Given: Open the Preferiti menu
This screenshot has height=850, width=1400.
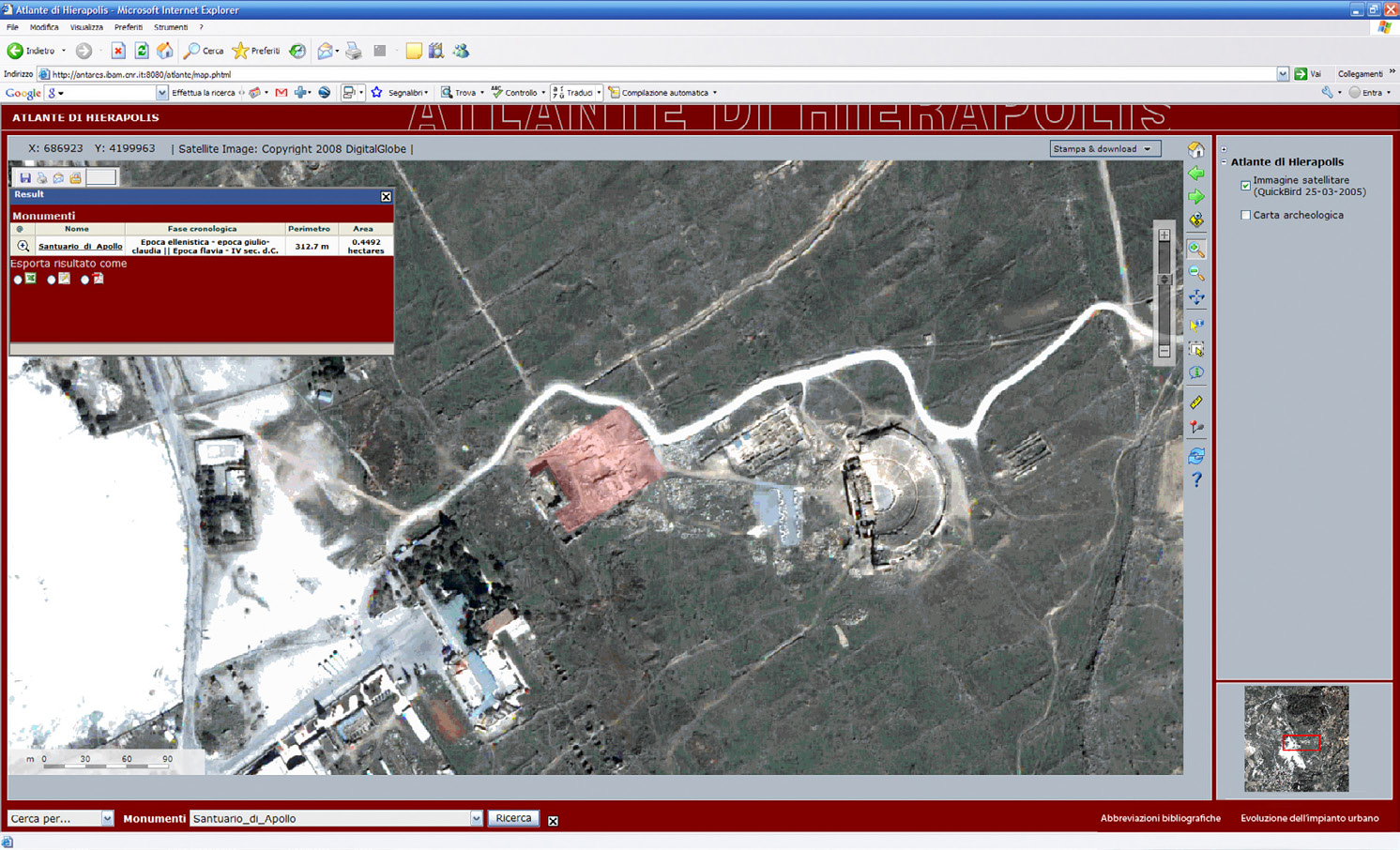Looking at the screenshot, I should [x=129, y=27].
